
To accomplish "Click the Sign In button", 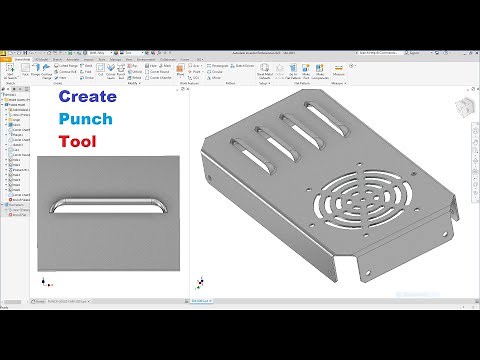I will click(413, 53).
